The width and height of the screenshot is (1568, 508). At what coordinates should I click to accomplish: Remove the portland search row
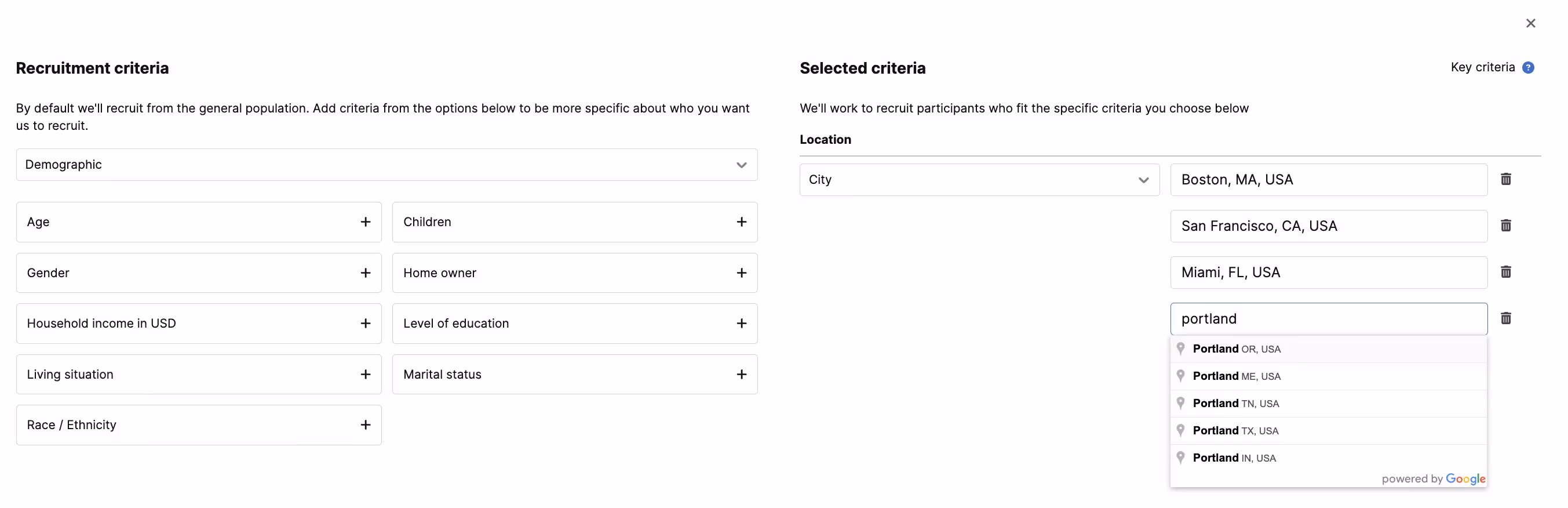point(1505,318)
